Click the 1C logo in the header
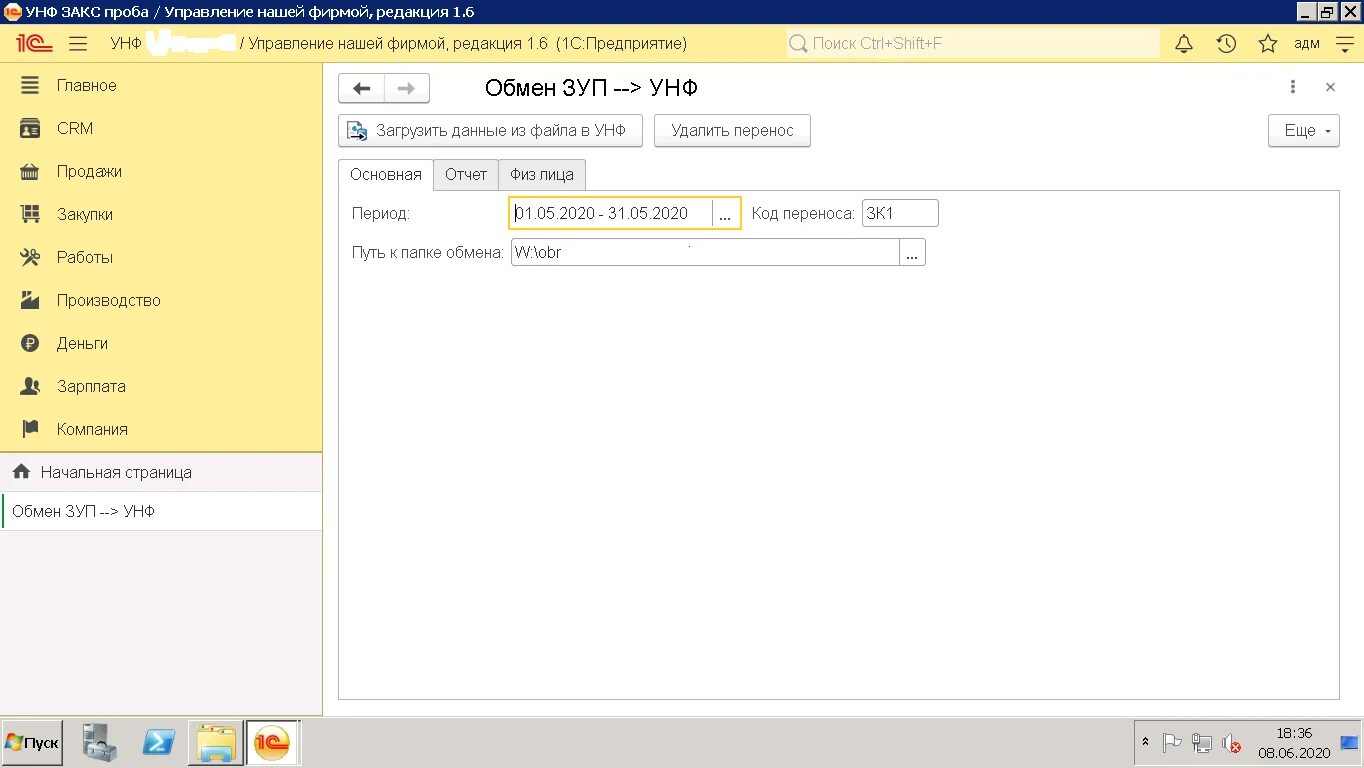This screenshot has height=768, width=1364. 34,44
